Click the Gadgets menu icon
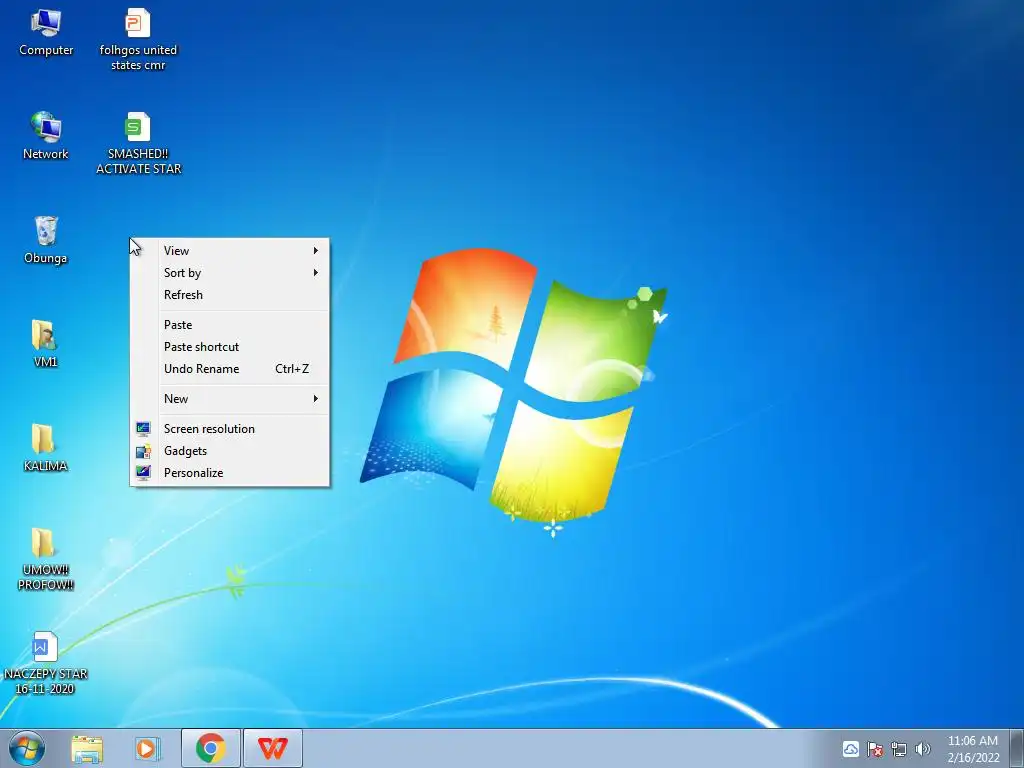 143,451
